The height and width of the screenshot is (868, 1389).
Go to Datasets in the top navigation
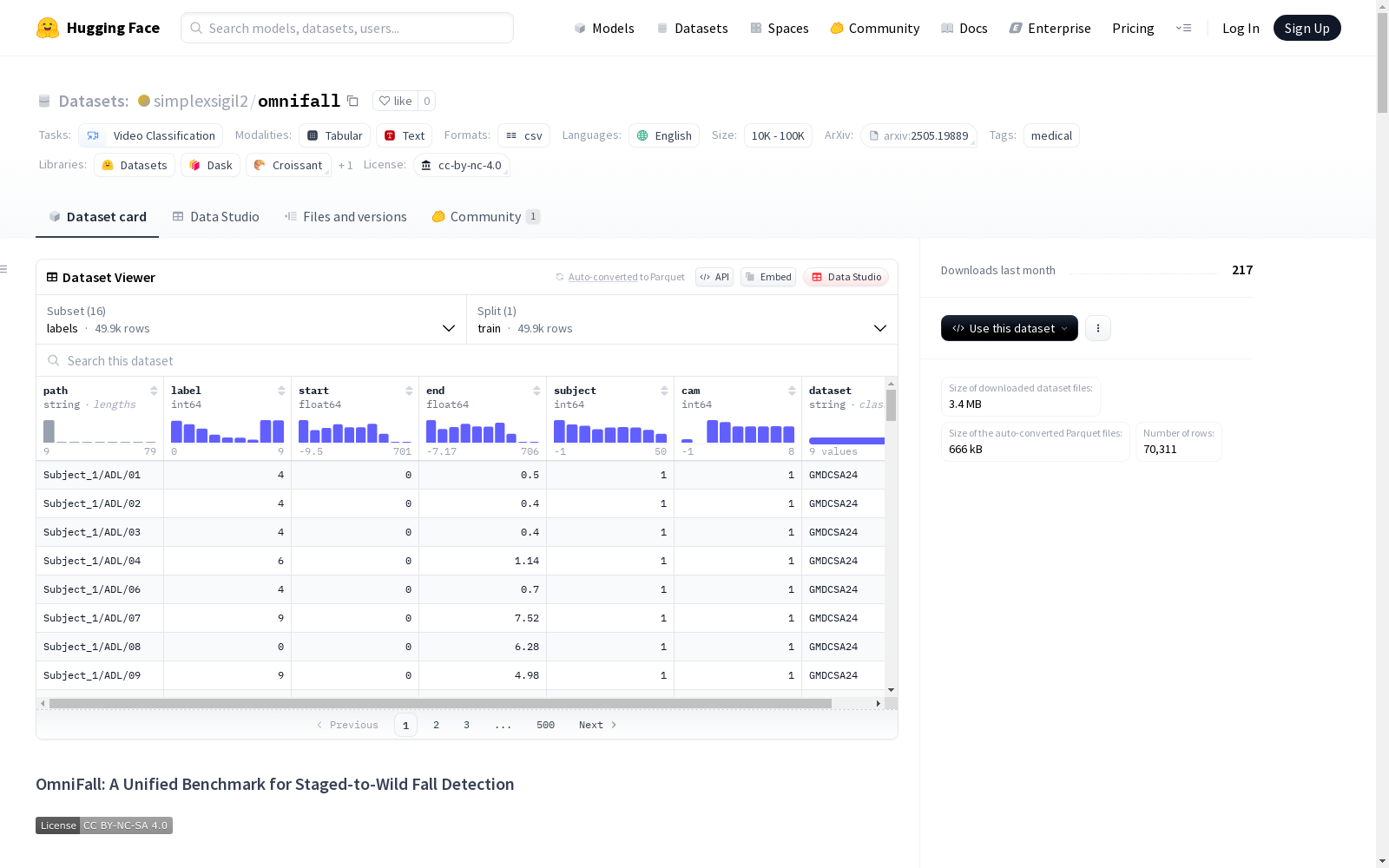[692, 28]
